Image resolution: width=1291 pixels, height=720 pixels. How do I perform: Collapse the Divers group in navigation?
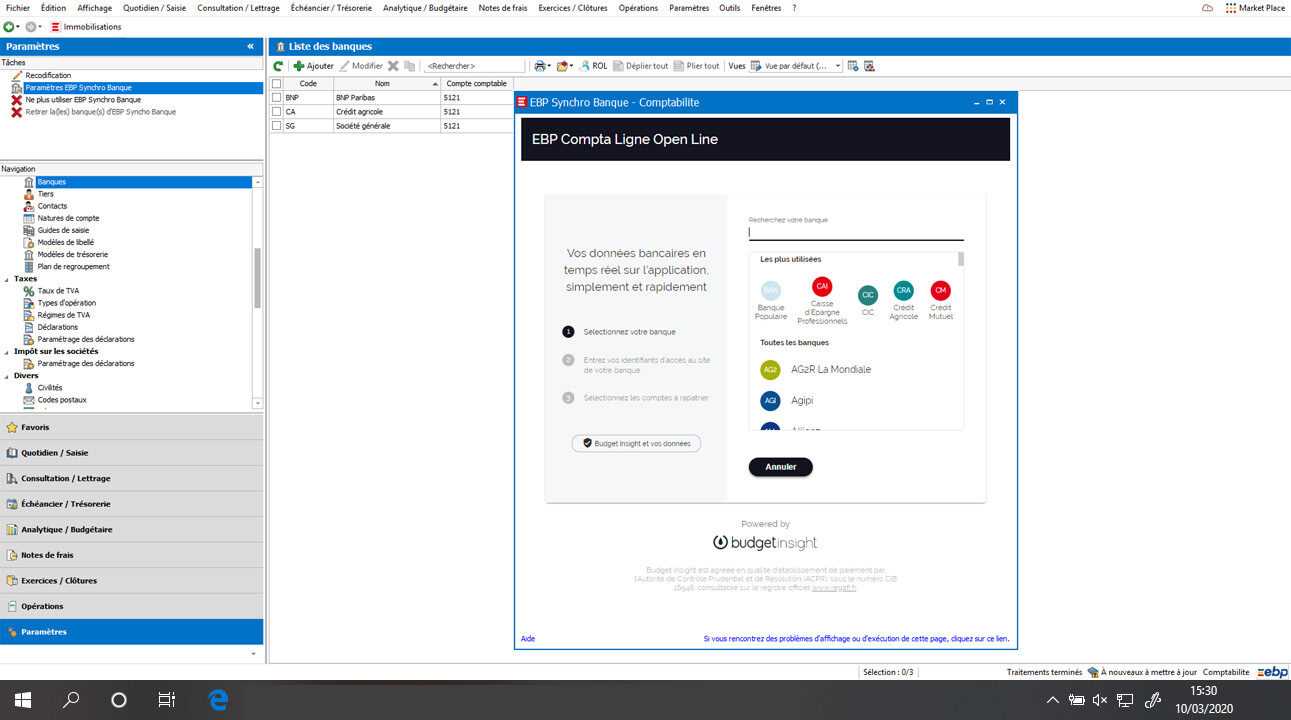7,376
